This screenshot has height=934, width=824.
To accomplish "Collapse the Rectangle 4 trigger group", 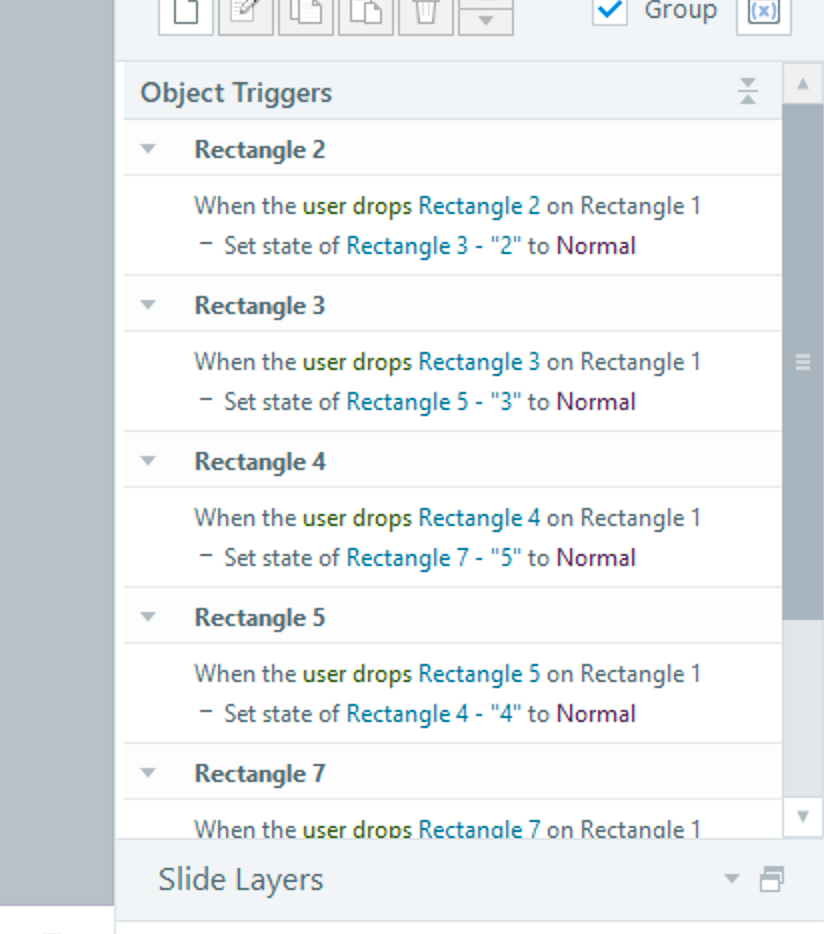I will tap(149, 461).
